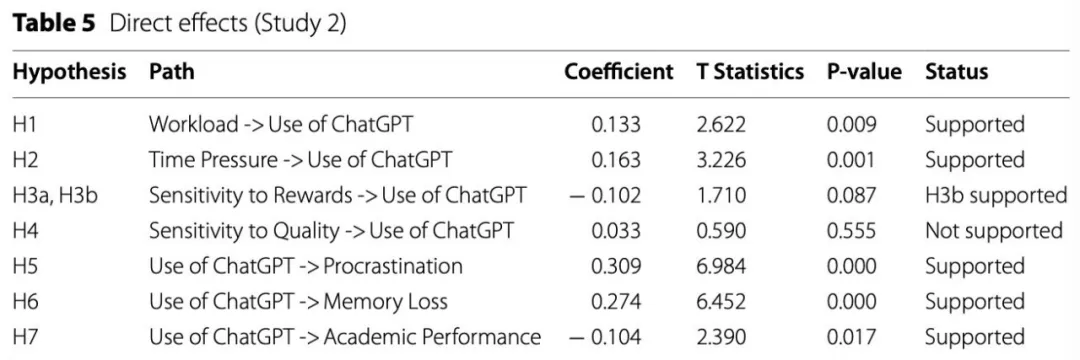Click the P-value column header
Image resolution: width=1080 pixels, height=360 pixels.
864,72
